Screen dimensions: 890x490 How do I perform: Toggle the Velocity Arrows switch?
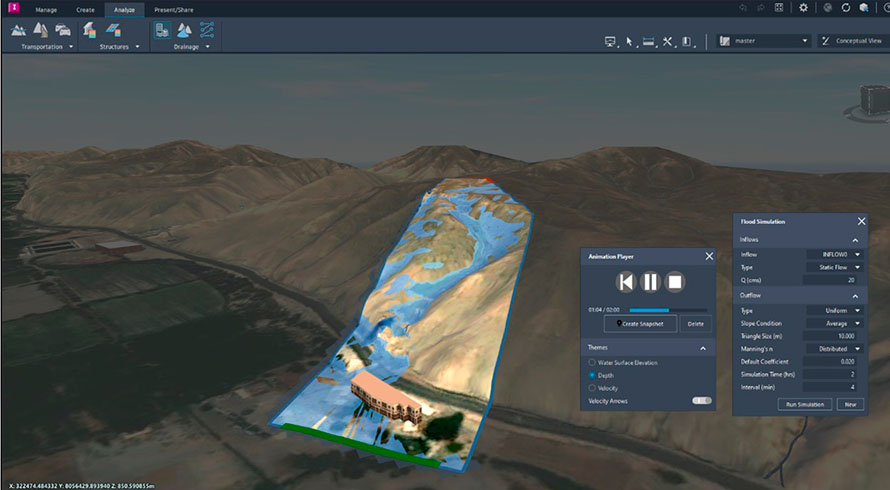pyautogui.click(x=701, y=401)
